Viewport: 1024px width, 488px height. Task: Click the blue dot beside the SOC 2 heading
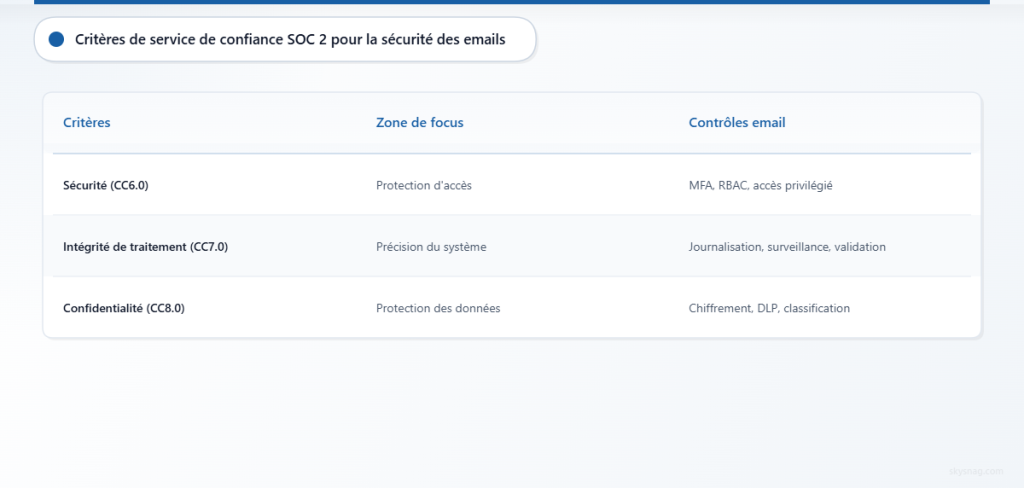click(x=56, y=39)
